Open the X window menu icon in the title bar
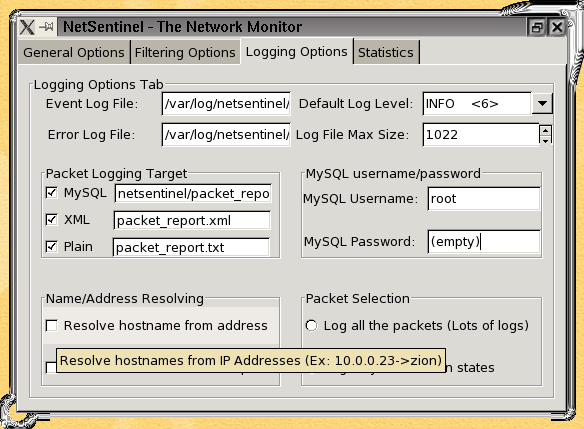584x429 pixels. coord(28,27)
